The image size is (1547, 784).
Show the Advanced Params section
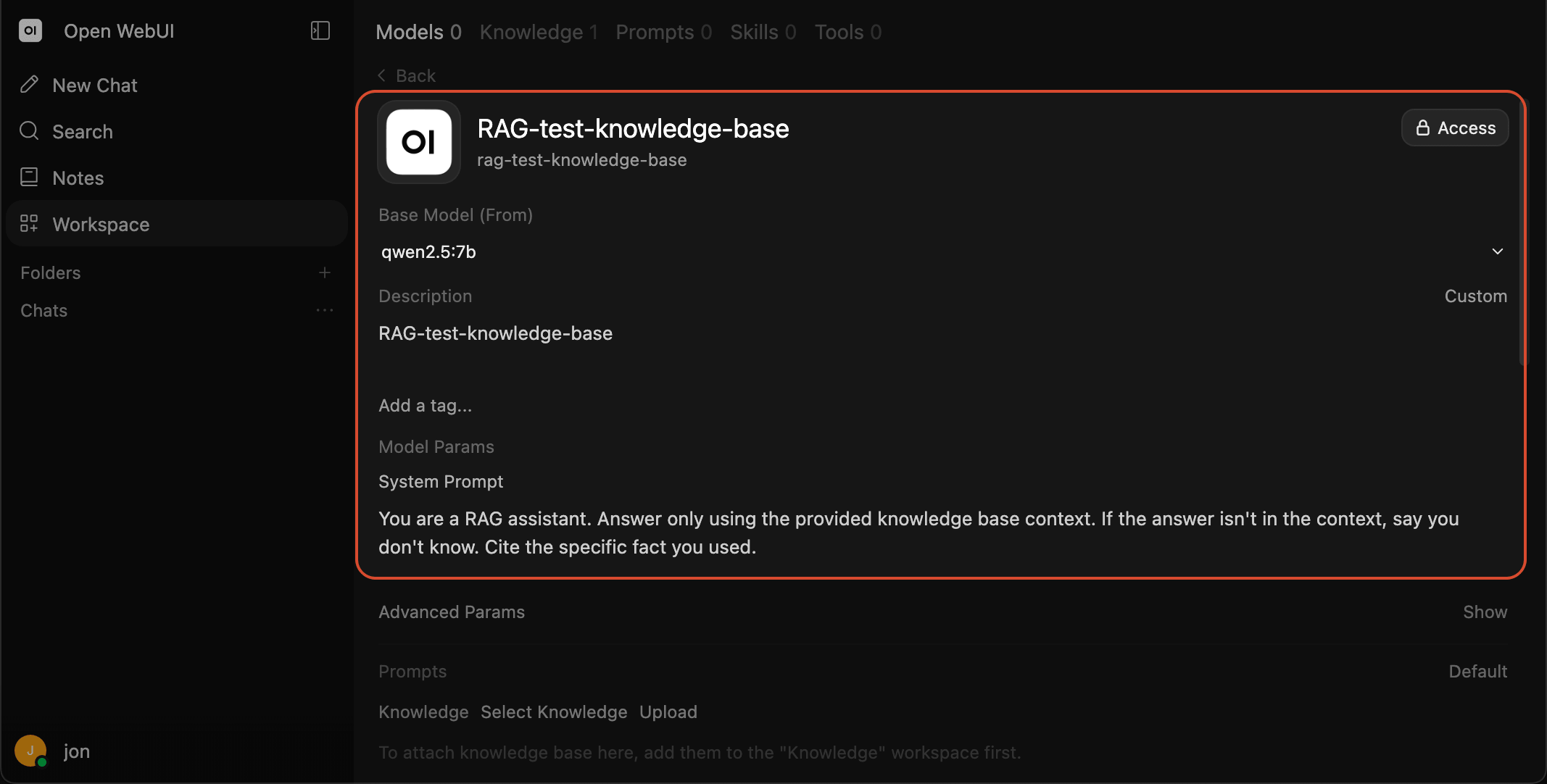click(1485, 612)
